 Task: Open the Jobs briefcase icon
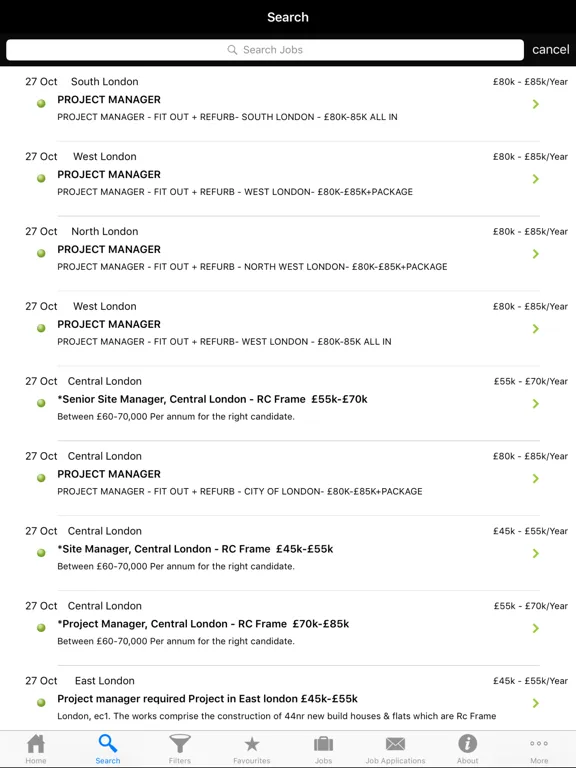(x=323, y=744)
